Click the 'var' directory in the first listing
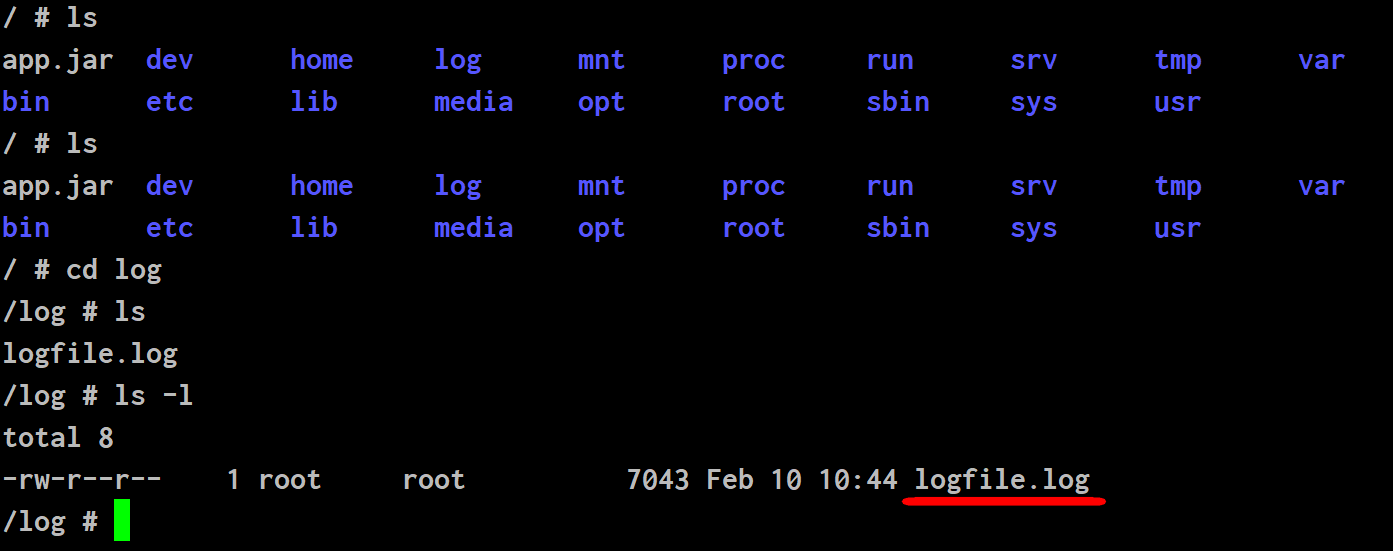The height and width of the screenshot is (551, 1393). 1321,60
